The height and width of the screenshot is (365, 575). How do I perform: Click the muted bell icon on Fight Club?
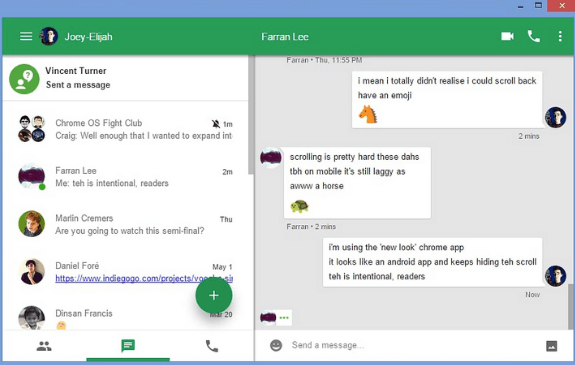pos(216,124)
